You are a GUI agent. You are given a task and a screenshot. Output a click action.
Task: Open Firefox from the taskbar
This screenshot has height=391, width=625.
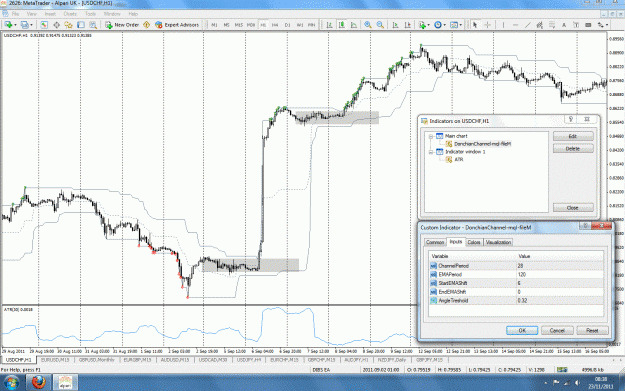pos(39,383)
